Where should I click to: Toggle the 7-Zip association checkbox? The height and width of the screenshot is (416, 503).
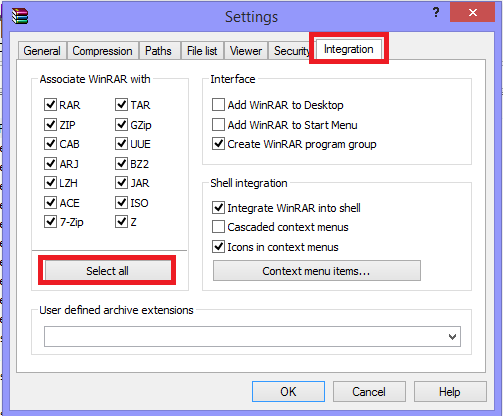pyautogui.click(x=50, y=222)
